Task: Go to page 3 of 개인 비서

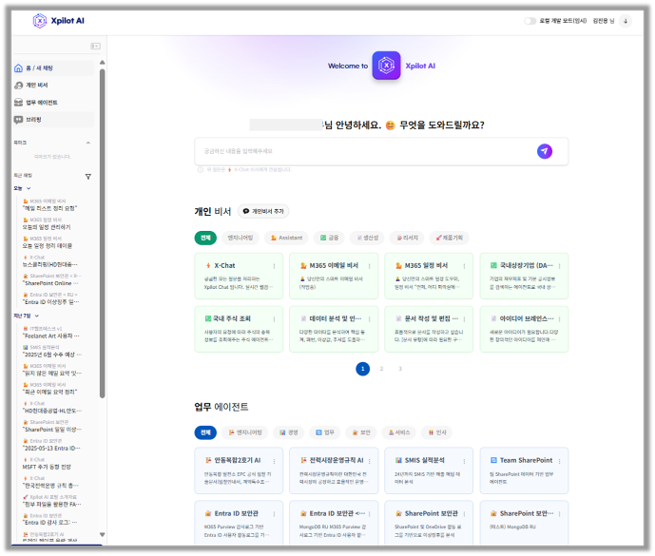Action: tap(400, 369)
